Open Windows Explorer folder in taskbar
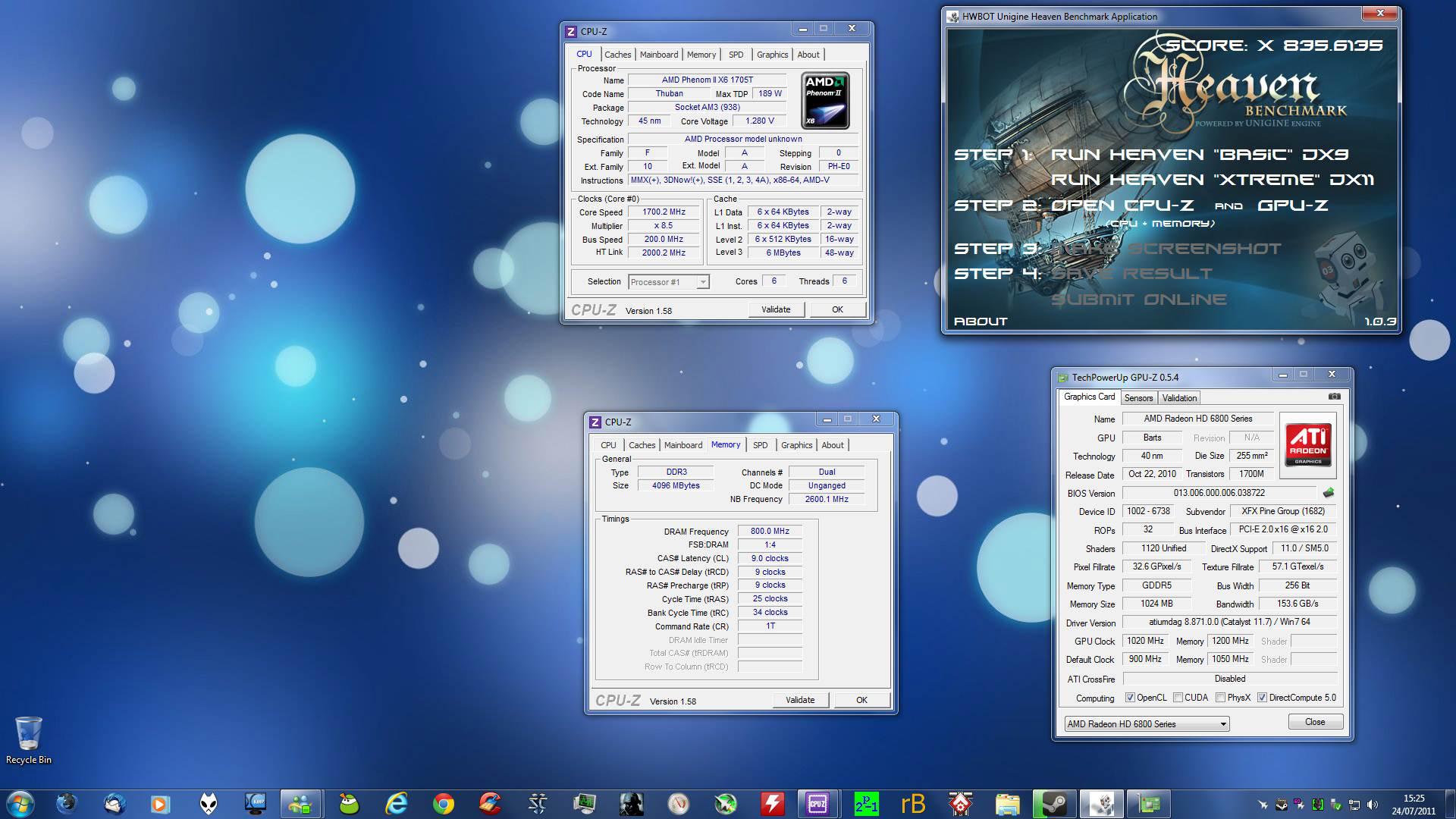 click(x=1007, y=803)
